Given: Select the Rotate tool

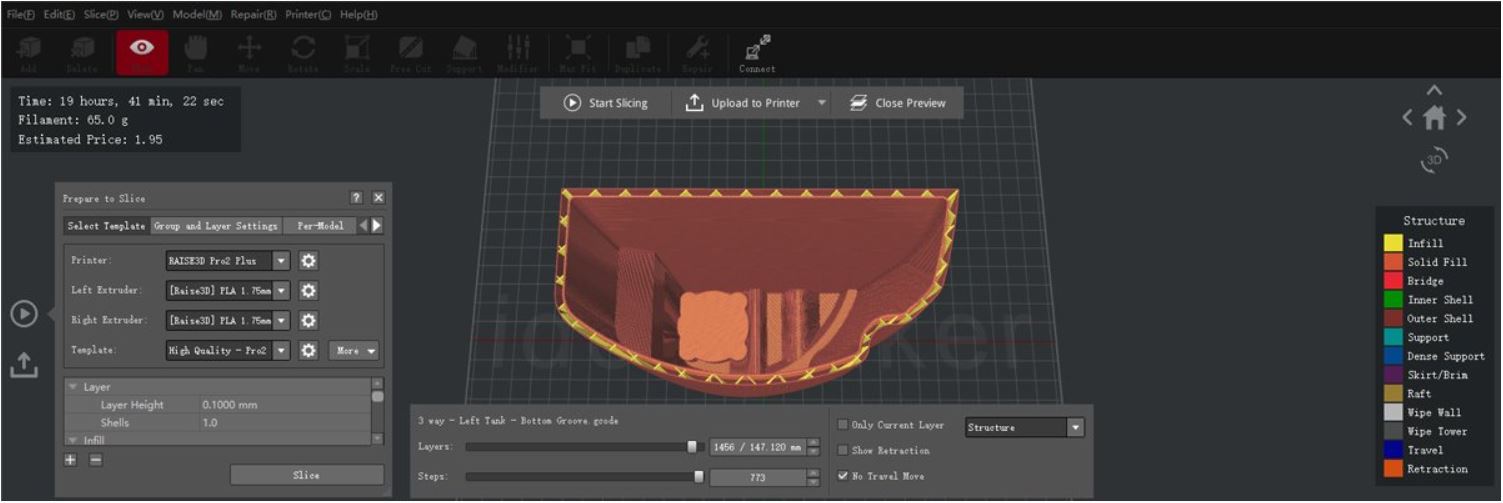Looking at the screenshot, I should (303, 52).
